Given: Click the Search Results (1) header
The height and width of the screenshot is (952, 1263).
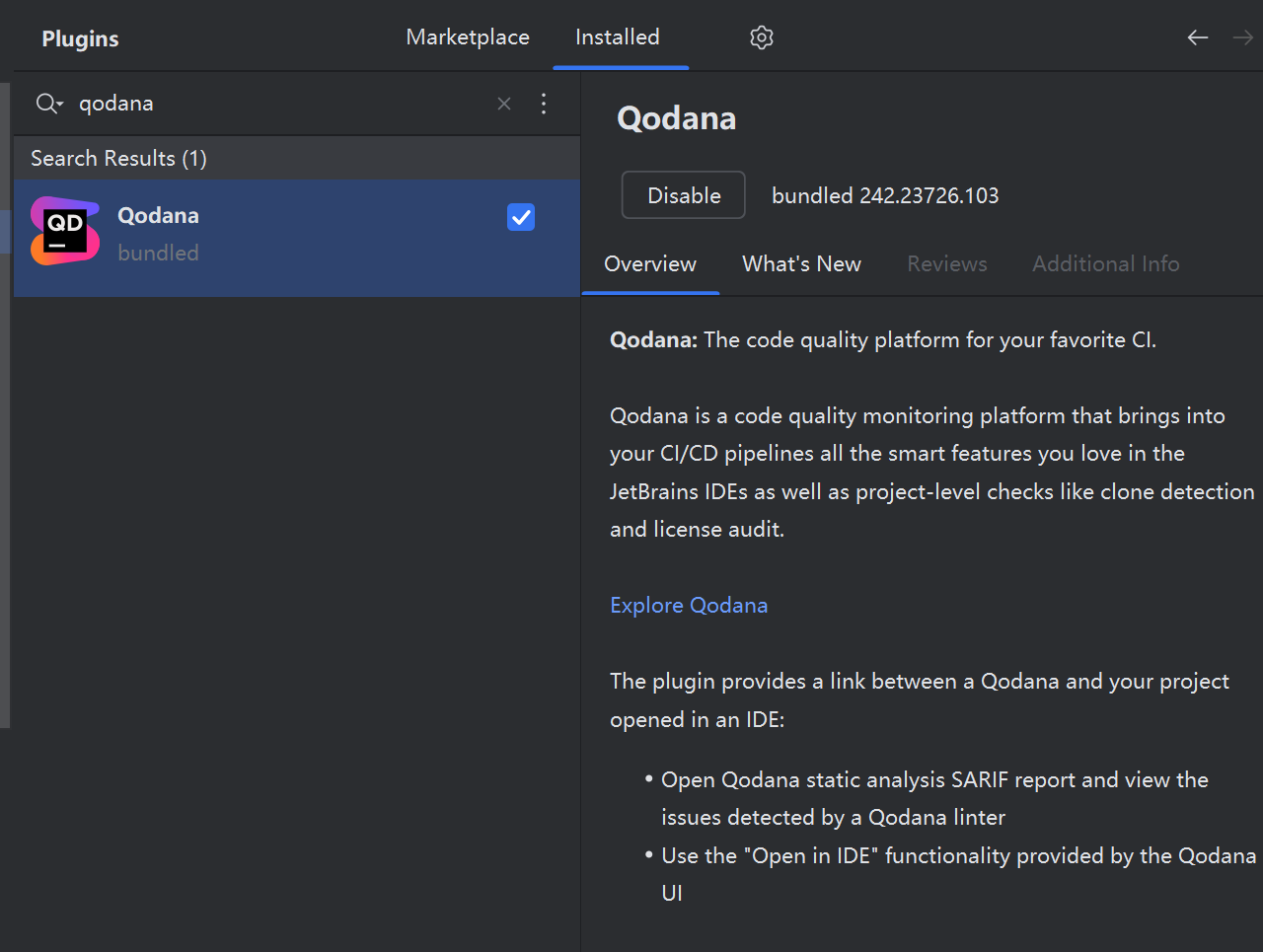Looking at the screenshot, I should pos(118,159).
